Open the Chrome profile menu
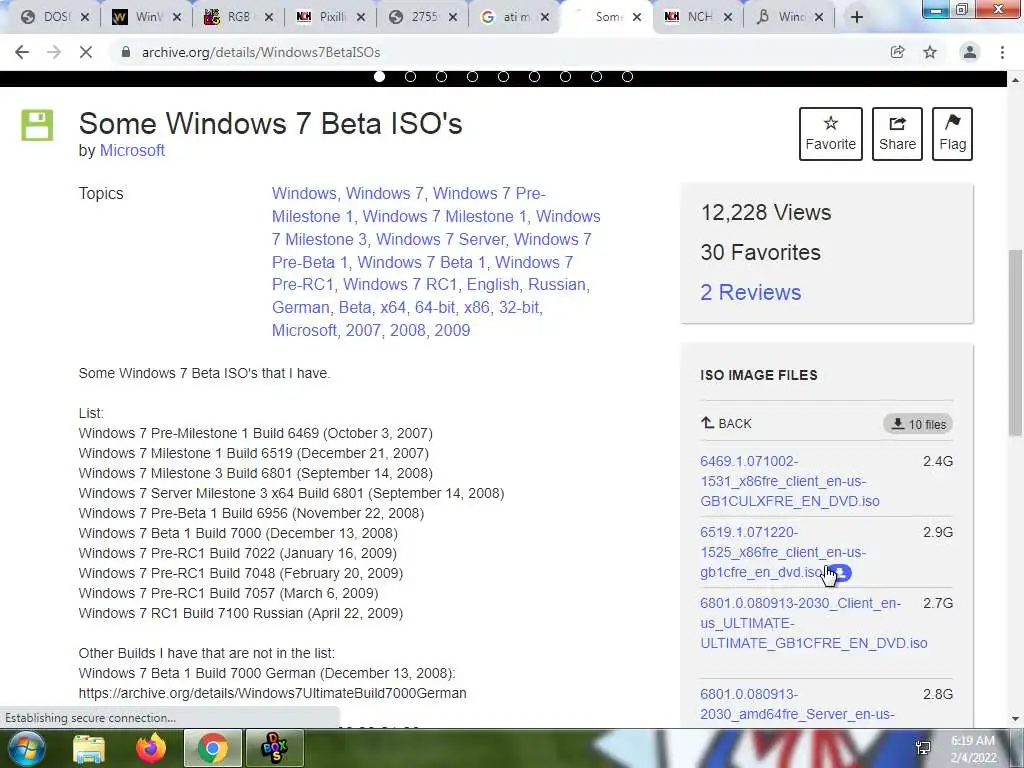 pos(970,52)
